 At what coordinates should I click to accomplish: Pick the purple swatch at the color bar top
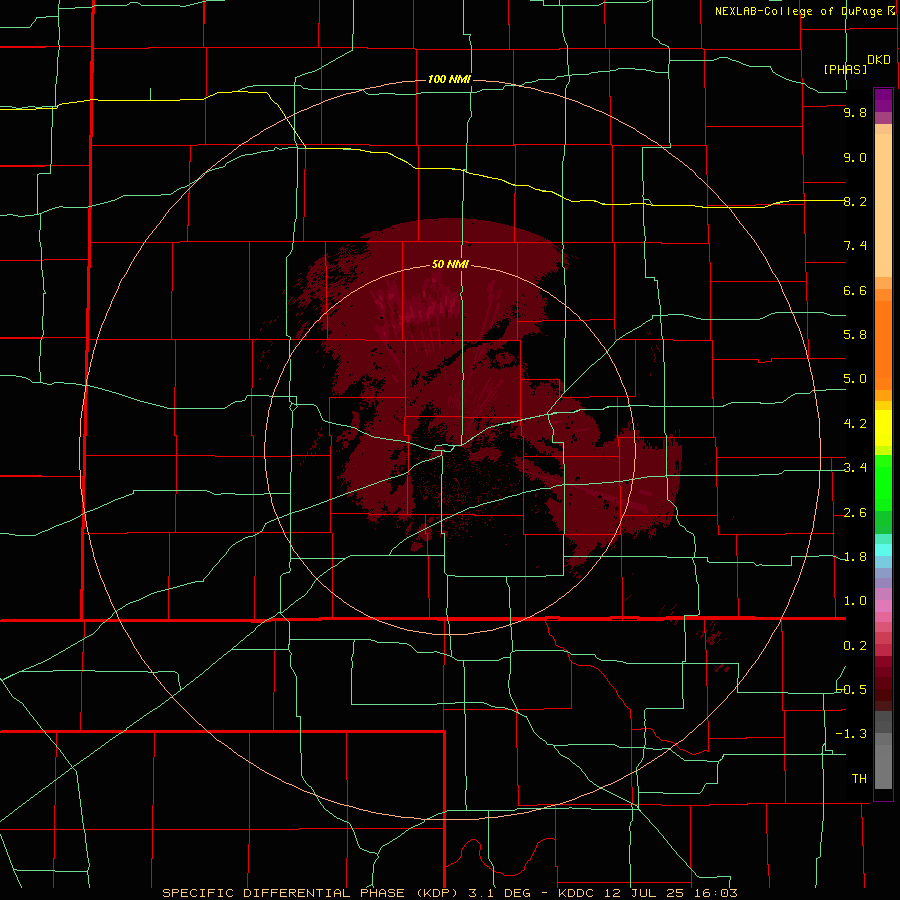(x=883, y=100)
